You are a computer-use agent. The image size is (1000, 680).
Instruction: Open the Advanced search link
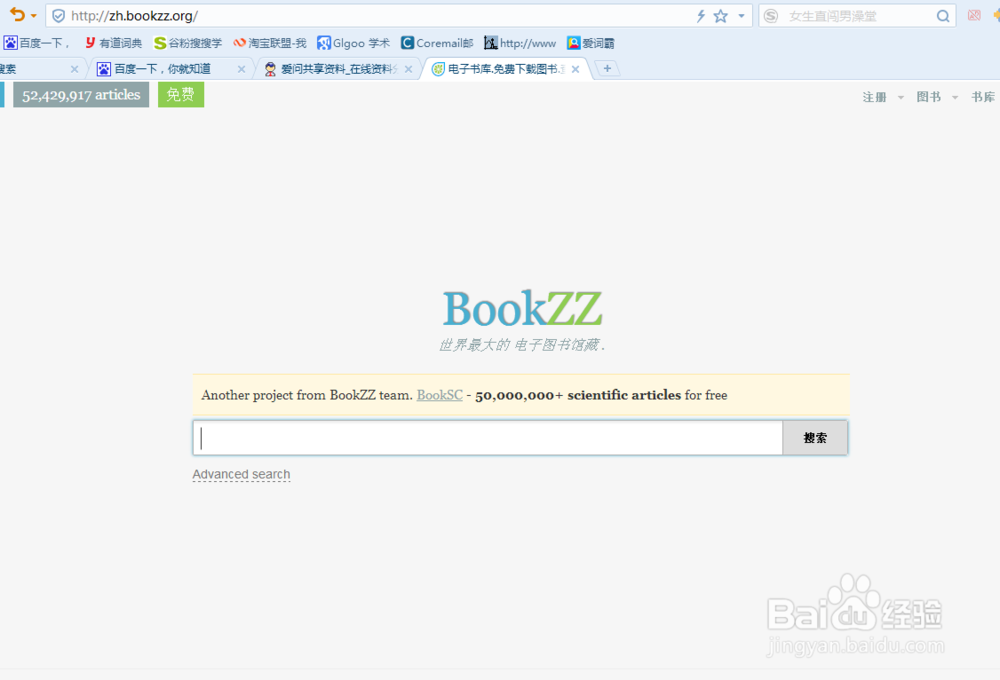[x=241, y=475]
